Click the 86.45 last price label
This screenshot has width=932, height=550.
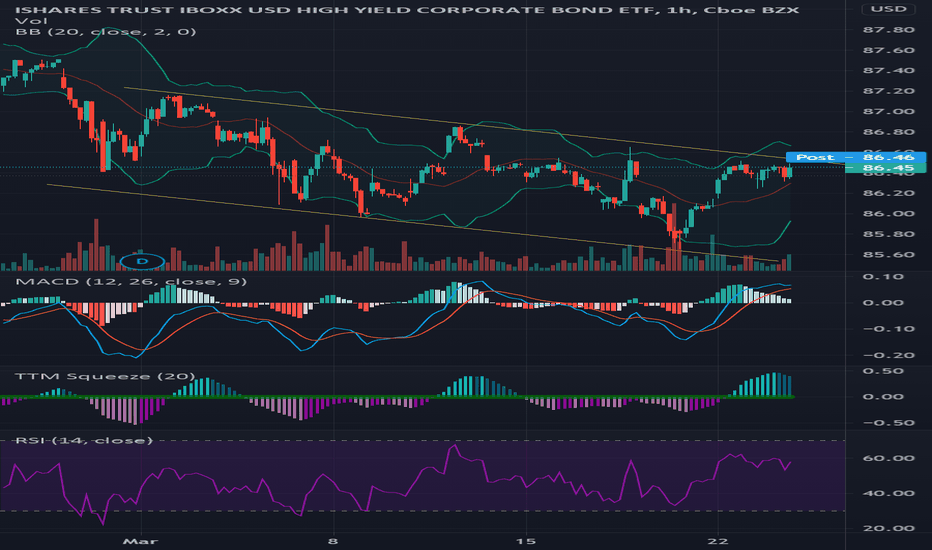click(x=885, y=168)
